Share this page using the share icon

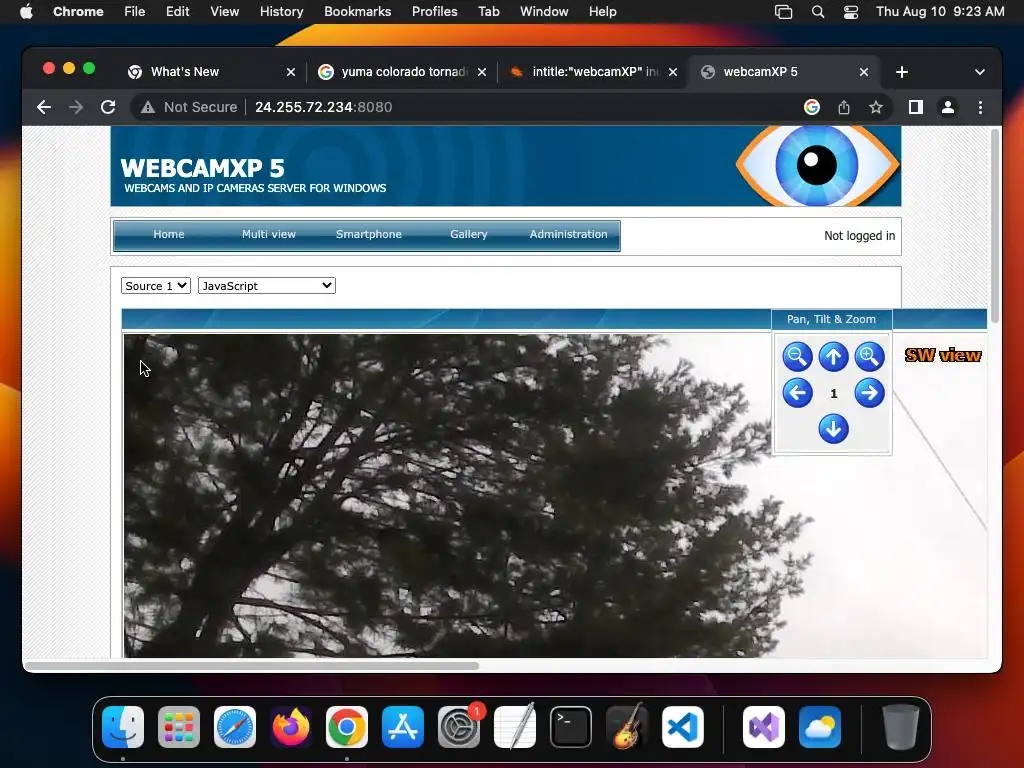point(844,107)
